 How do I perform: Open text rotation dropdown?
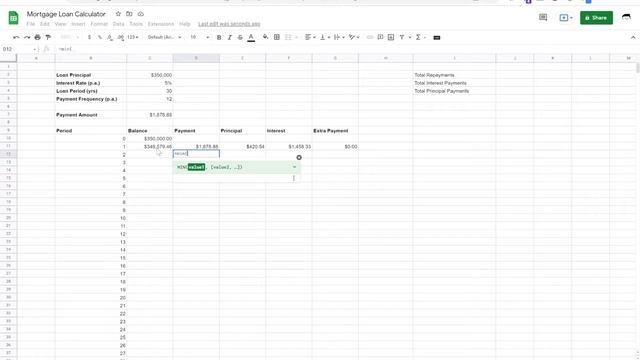click(x=354, y=37)
